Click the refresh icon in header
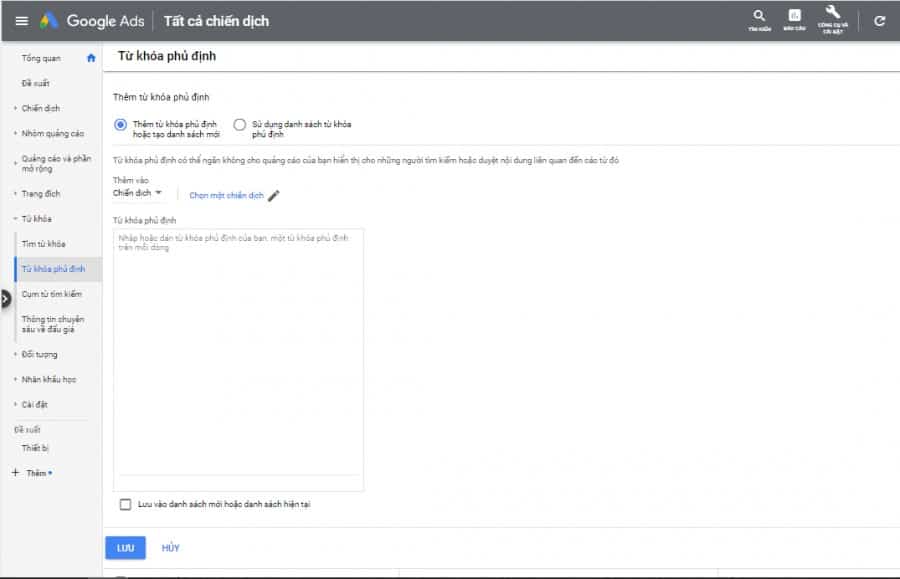The width and height of the screenshot is (900, 579). [x=879, y=21]
